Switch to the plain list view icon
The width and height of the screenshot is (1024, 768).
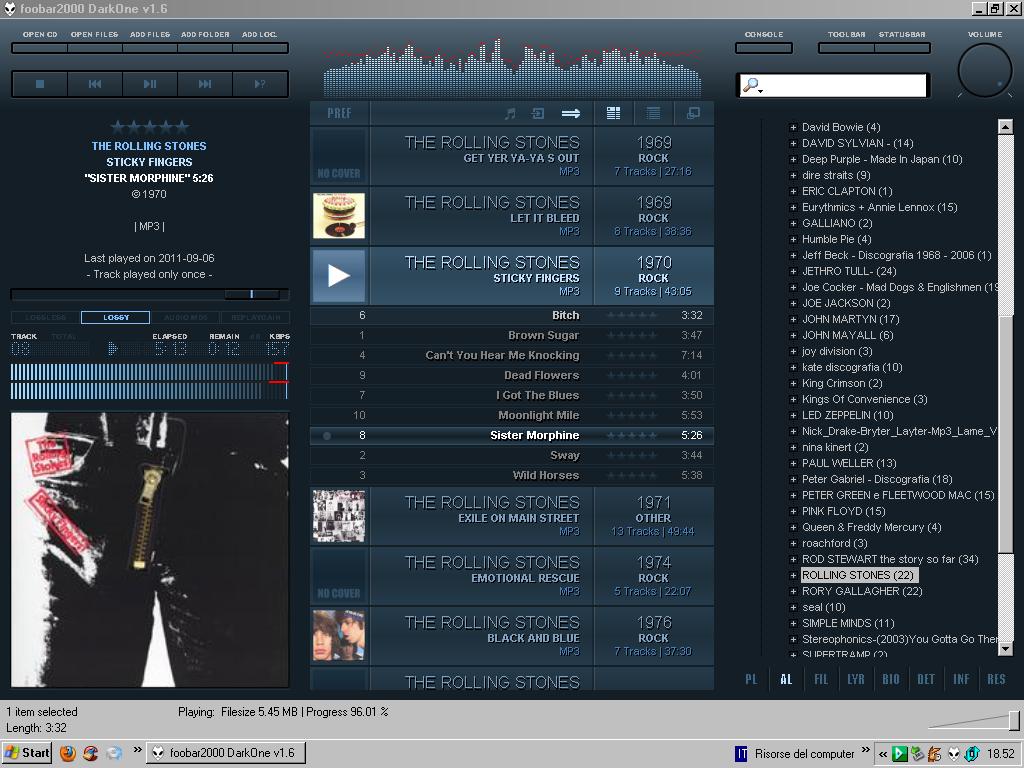(653, 113)
